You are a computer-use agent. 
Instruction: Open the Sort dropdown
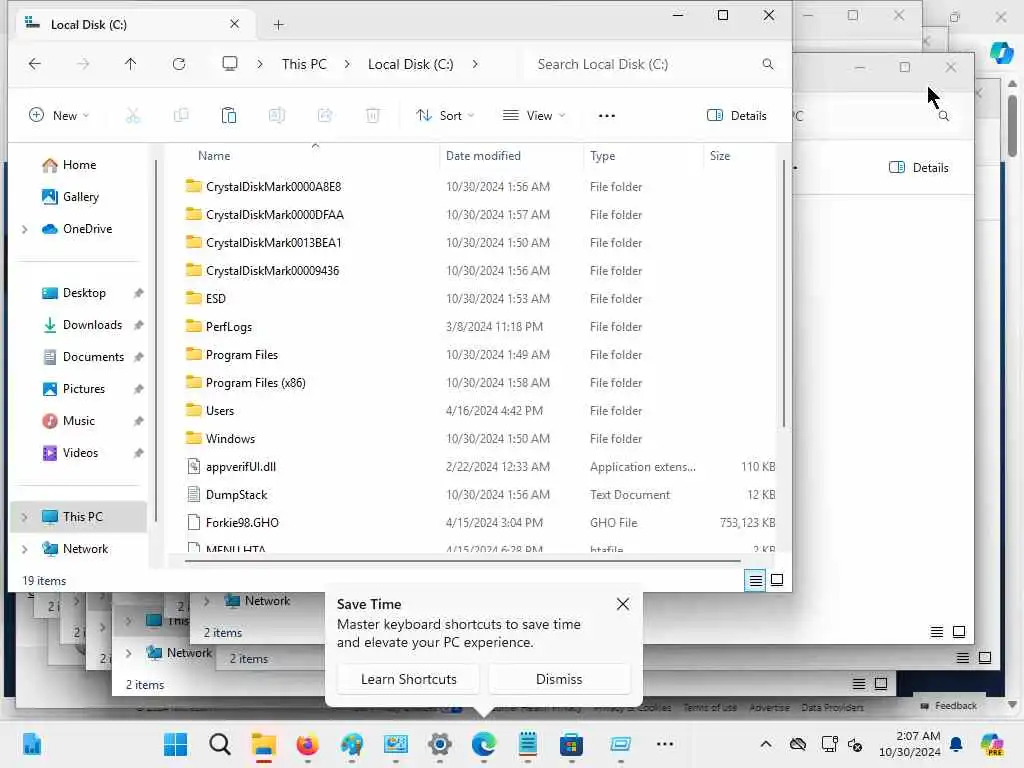(445, 116)
